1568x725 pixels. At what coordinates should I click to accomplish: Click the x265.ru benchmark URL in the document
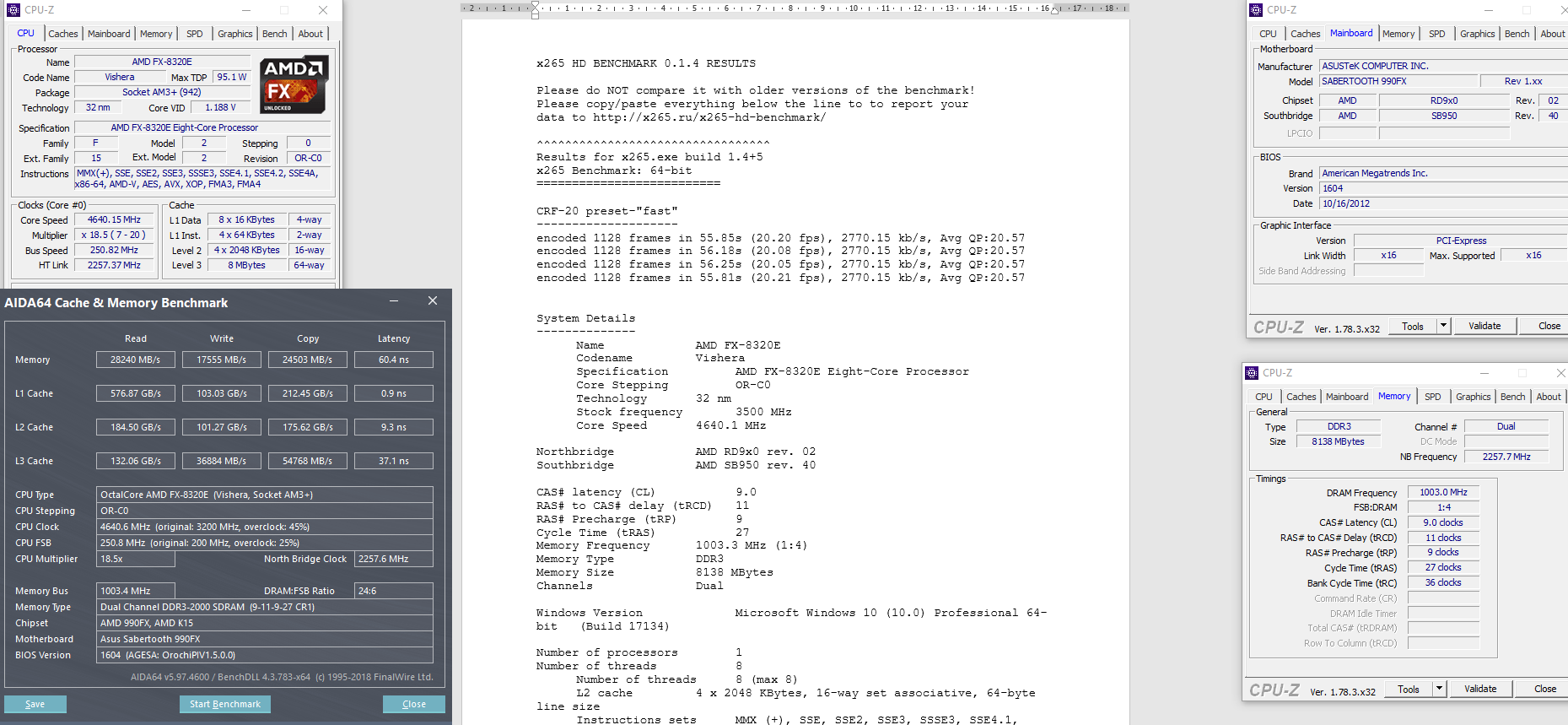point(709,117)
